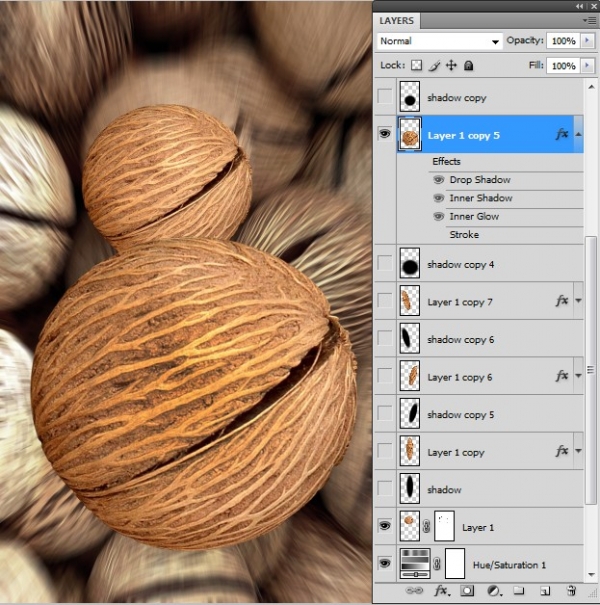
Task: Open the Opacity slider arrow
Action: (587, 41)
